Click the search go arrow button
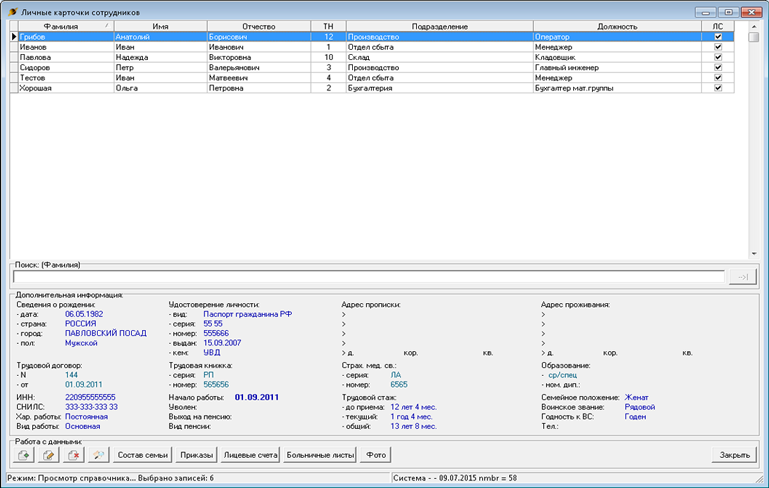Viewport: 769px width, 488px height. 743,277
